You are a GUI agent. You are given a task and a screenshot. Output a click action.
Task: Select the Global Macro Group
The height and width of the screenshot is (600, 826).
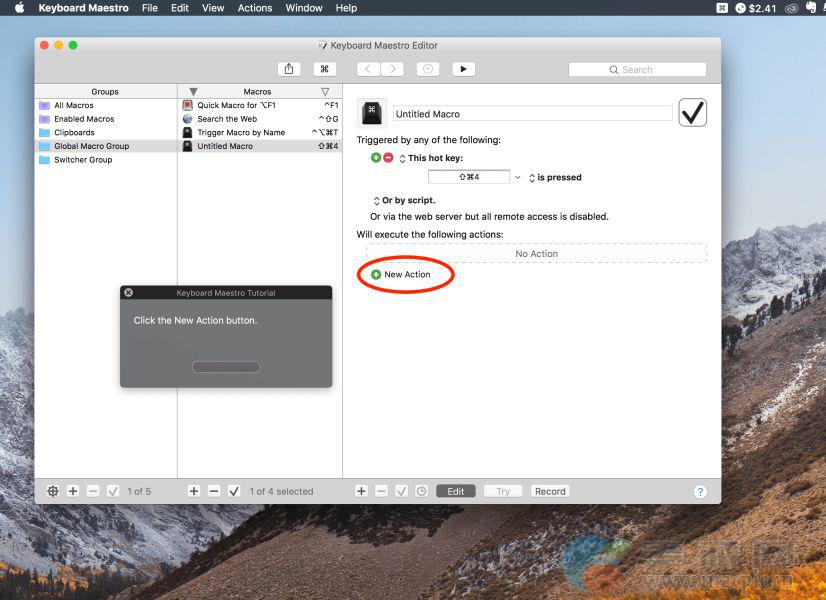[106, 146]
